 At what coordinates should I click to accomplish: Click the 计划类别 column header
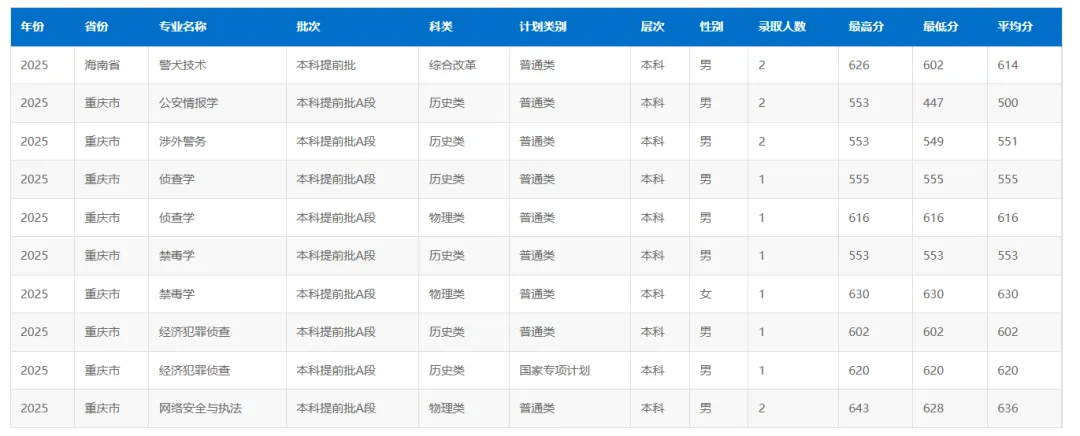pyautogui.click(x=543, y=27)
